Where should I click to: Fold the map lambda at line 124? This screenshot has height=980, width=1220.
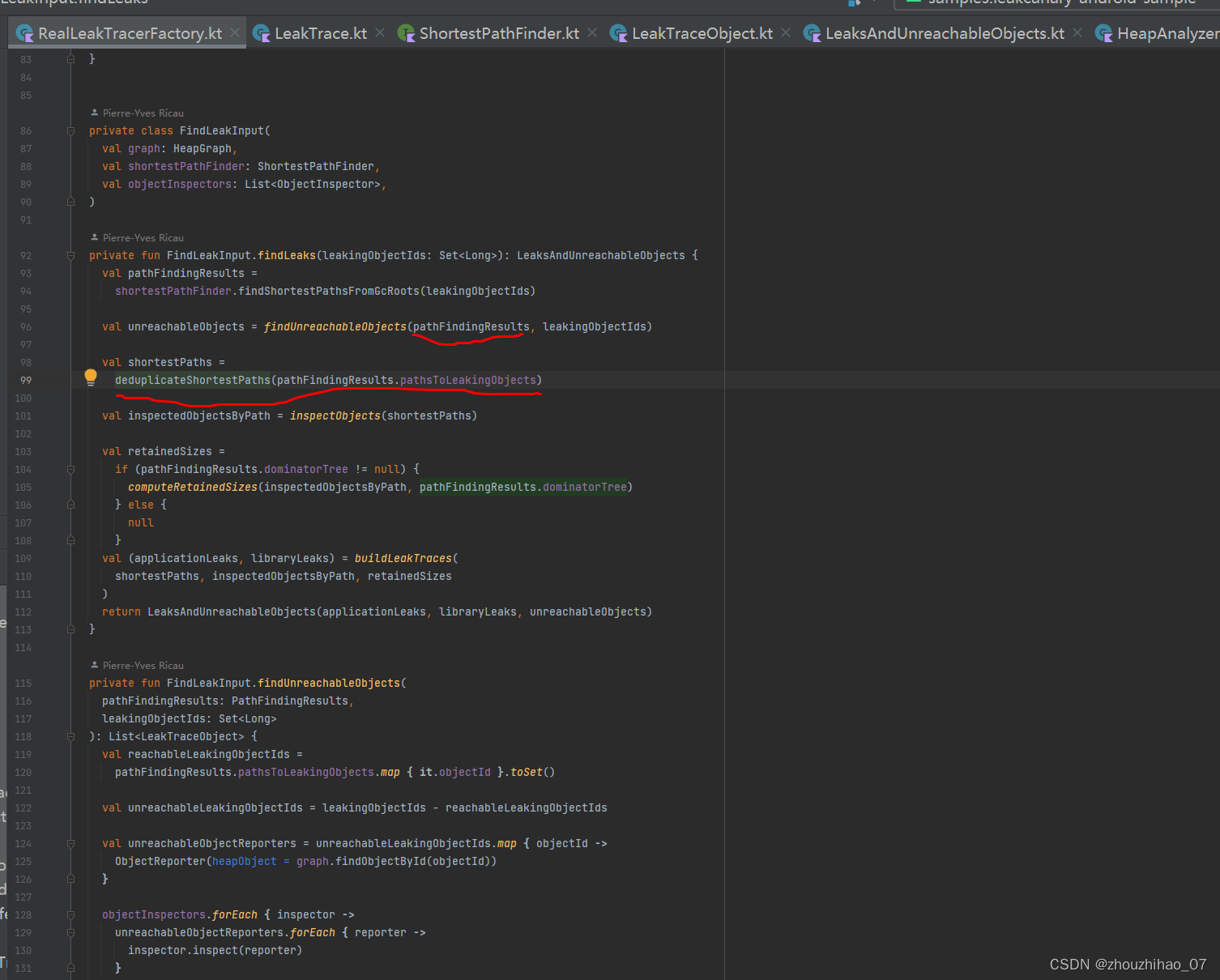click(70, 843)
